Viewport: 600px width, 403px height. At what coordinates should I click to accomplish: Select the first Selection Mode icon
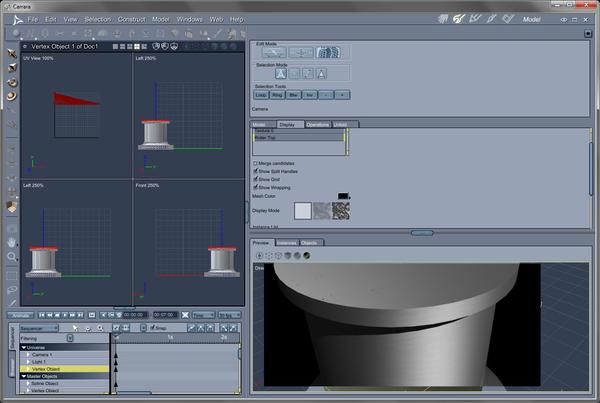[x=282, y=73]
